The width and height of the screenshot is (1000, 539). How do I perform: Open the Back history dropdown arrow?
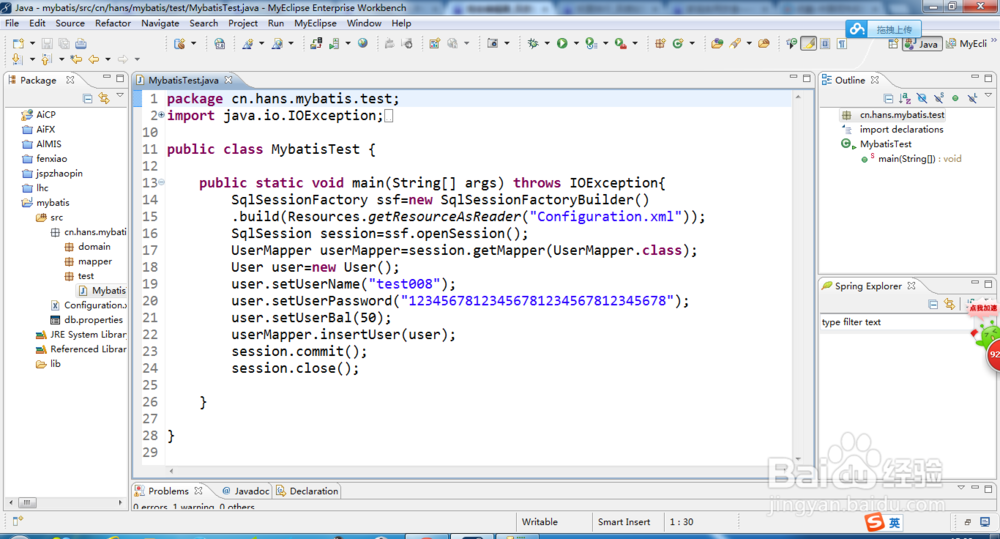click(x=108, y=59)
